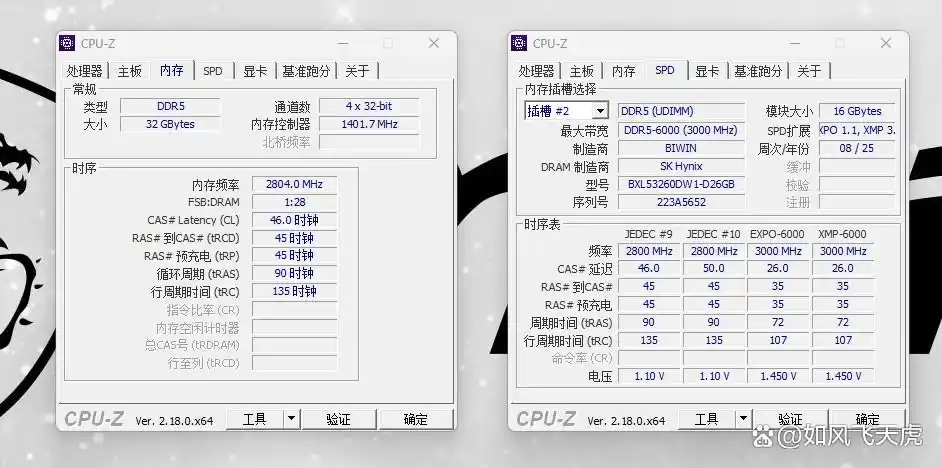
Task: Click the 工具 button in the left window
Action: [x=255, y=419]
